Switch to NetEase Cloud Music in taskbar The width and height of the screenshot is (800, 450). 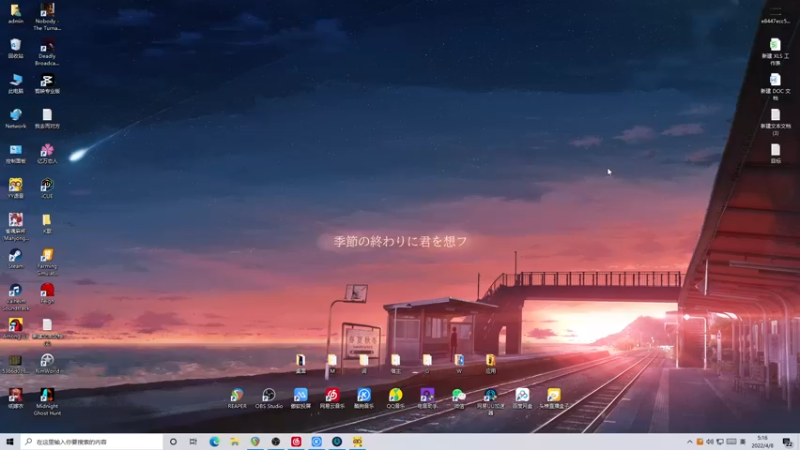click(x=296, y=441)
